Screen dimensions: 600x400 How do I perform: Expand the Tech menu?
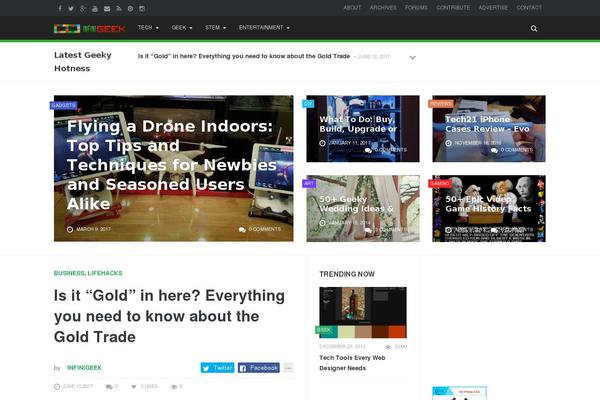tap(148, 28)
